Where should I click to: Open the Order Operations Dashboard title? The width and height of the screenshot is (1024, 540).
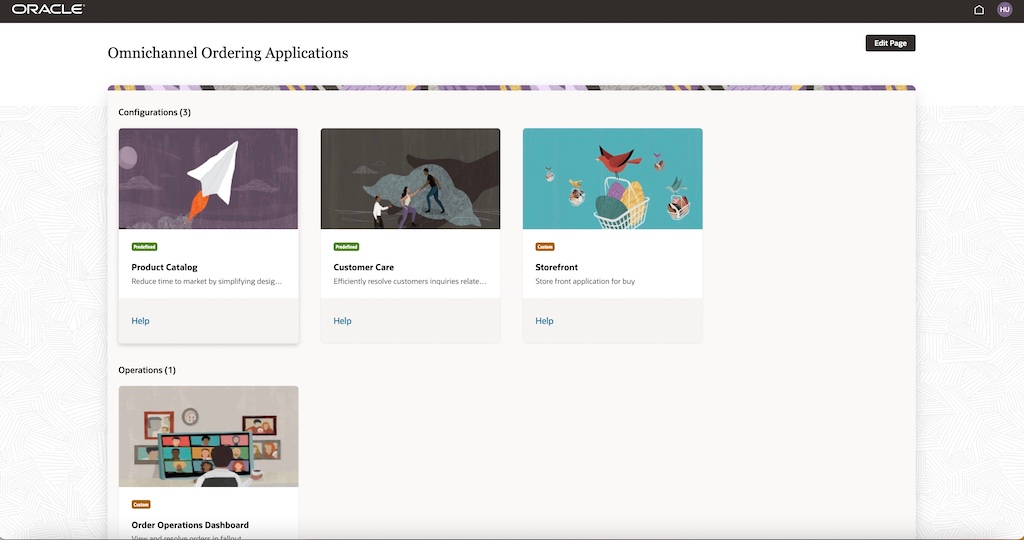[190, 525]
